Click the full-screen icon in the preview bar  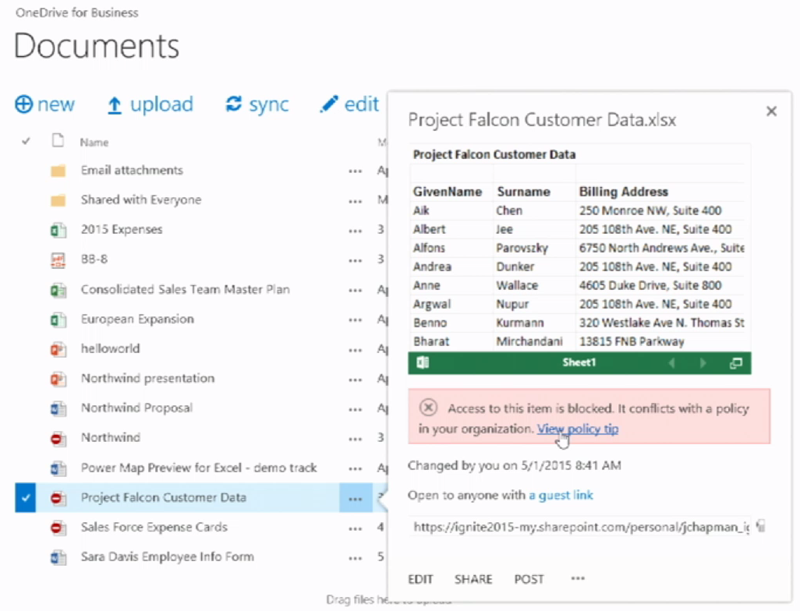coord(737,363)
